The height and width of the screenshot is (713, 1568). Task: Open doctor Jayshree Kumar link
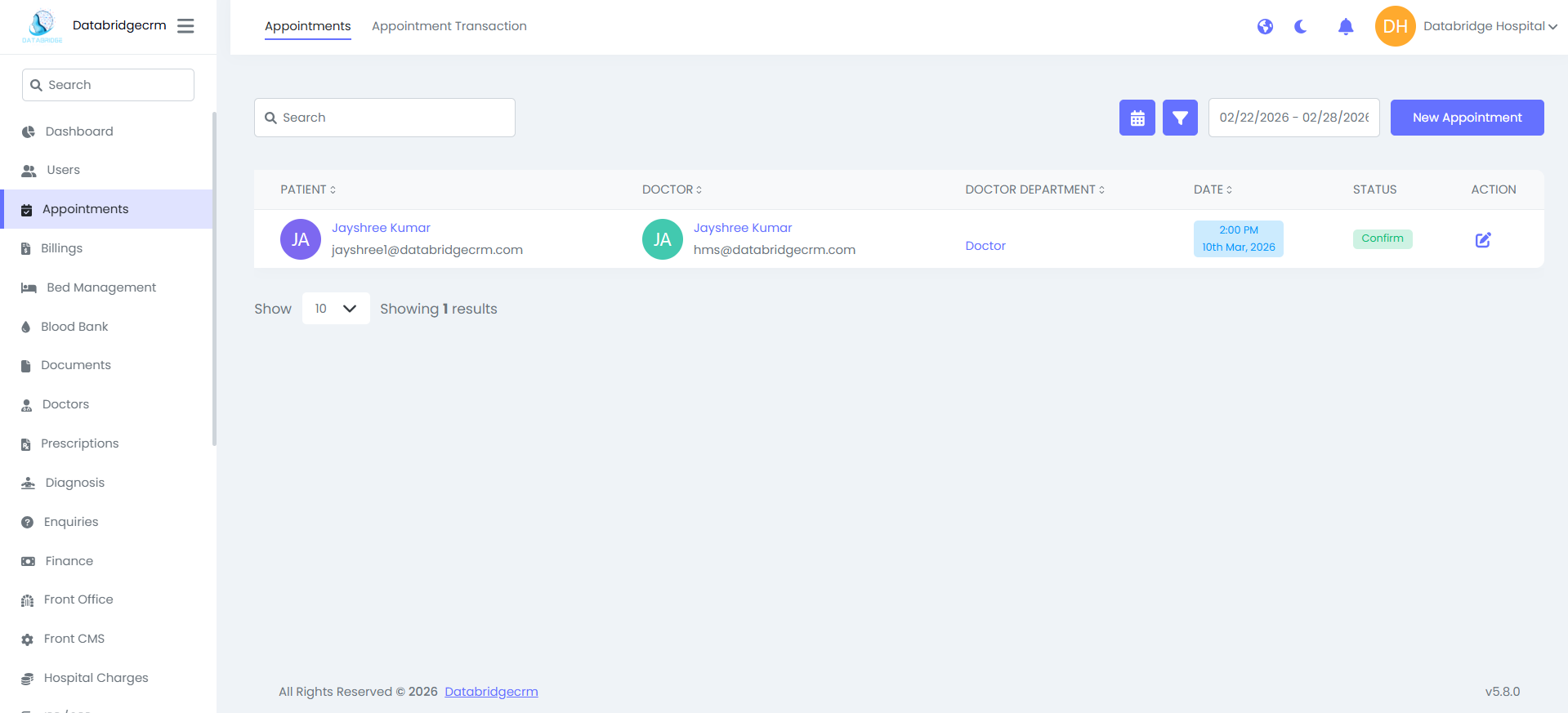[743, 228]
